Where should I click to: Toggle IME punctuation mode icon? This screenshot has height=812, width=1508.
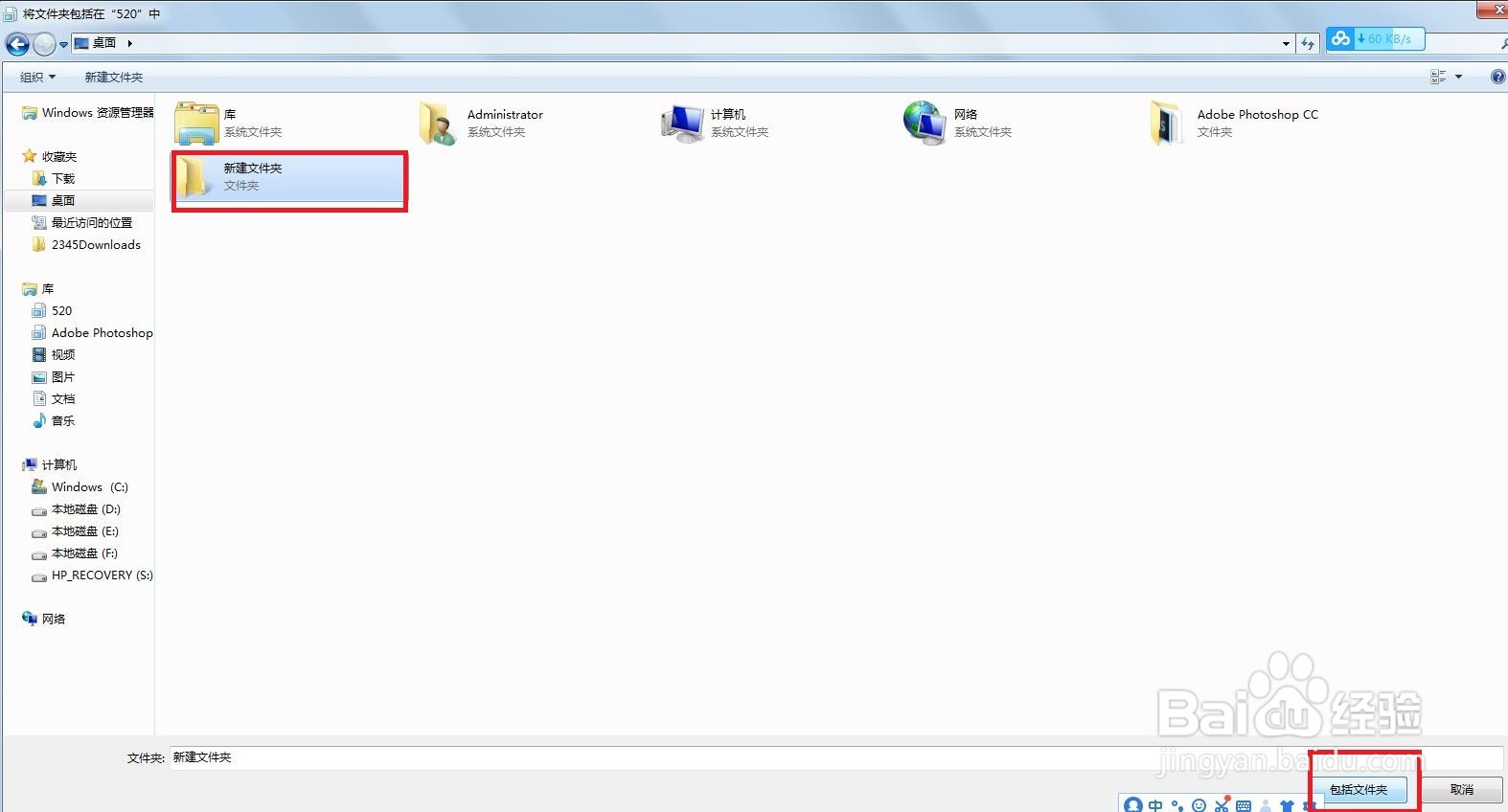click(x=1177, y=806)
